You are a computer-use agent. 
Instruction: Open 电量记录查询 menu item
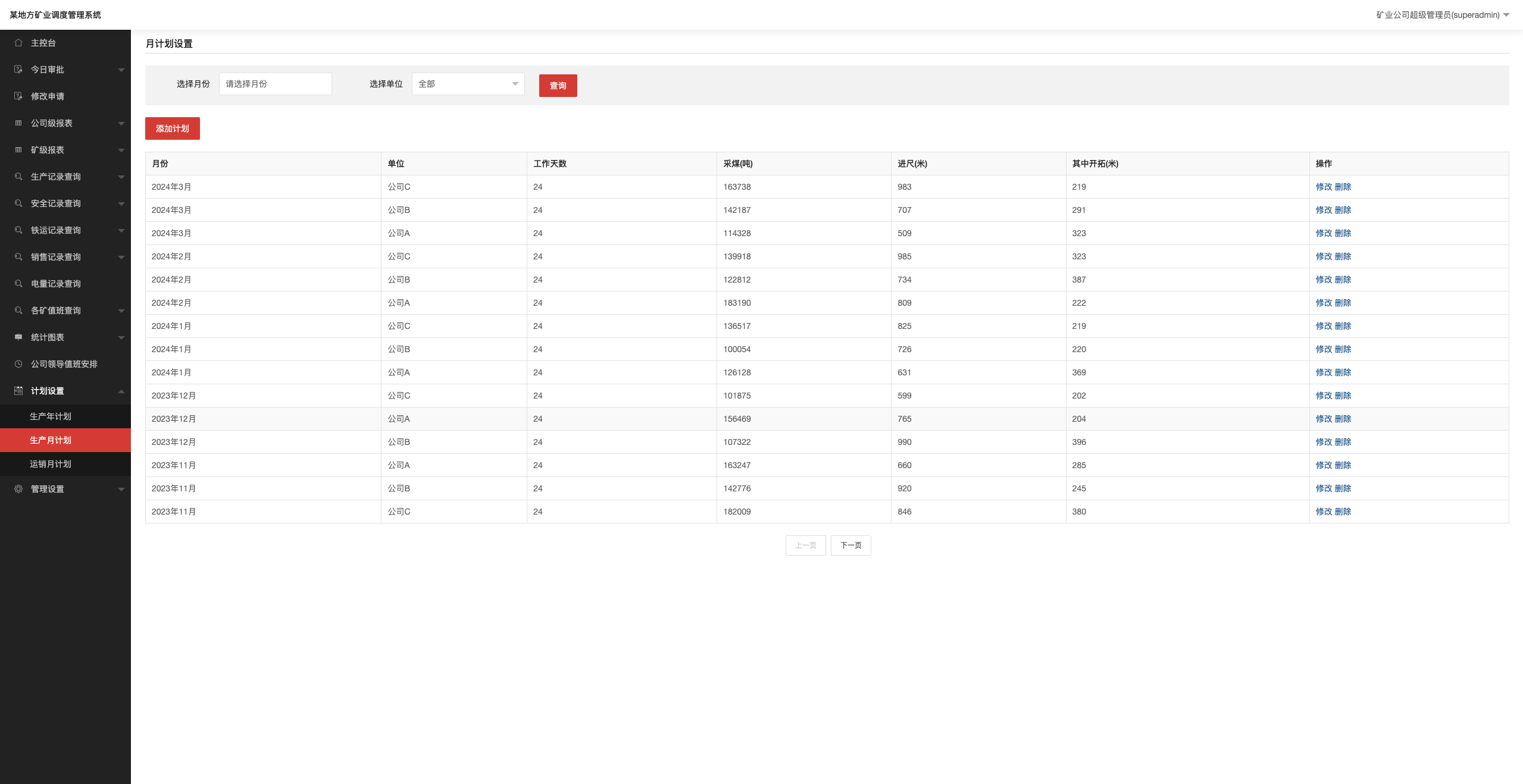(65, 284)
